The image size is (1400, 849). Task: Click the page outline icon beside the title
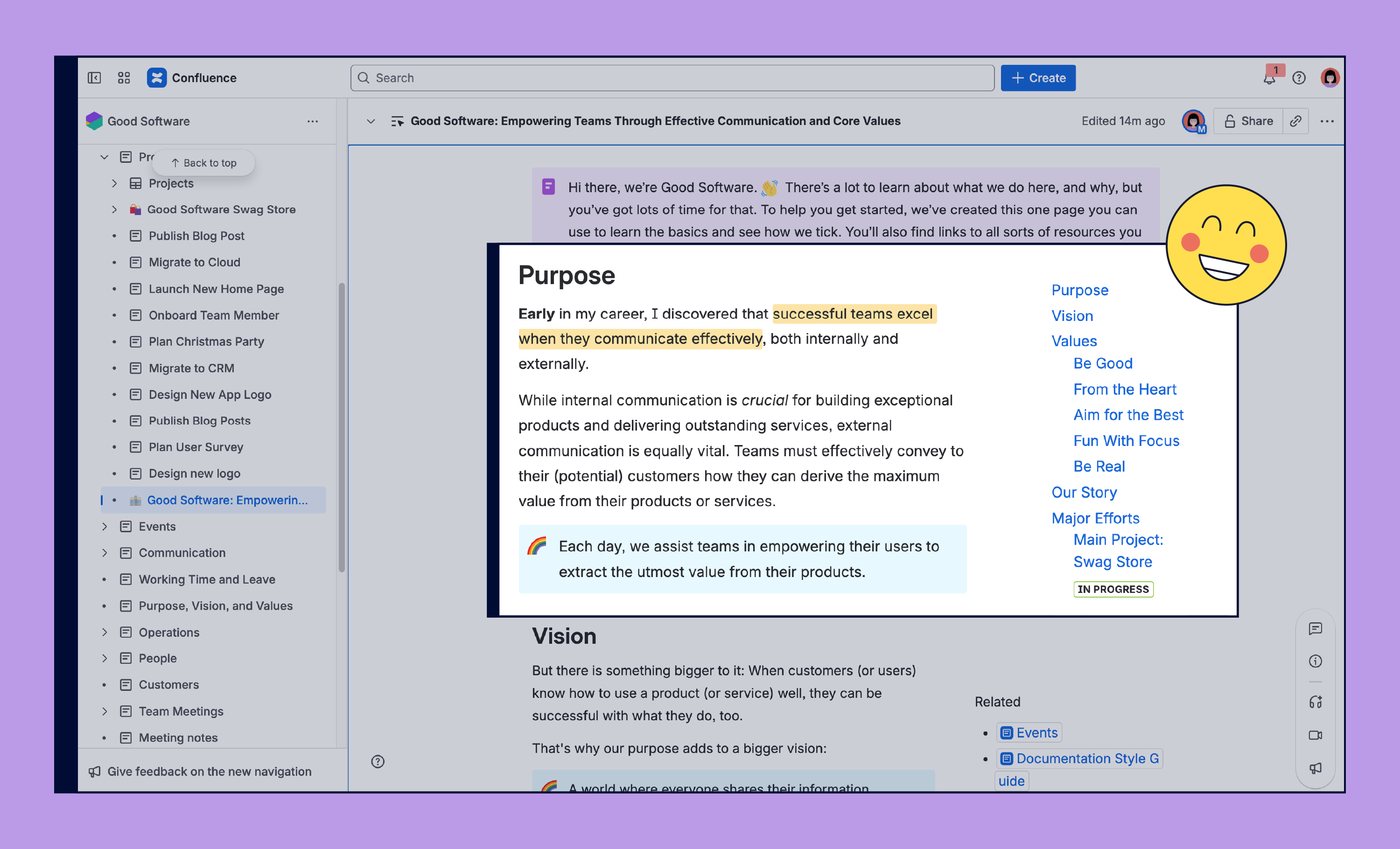click(x=397, y=121)
